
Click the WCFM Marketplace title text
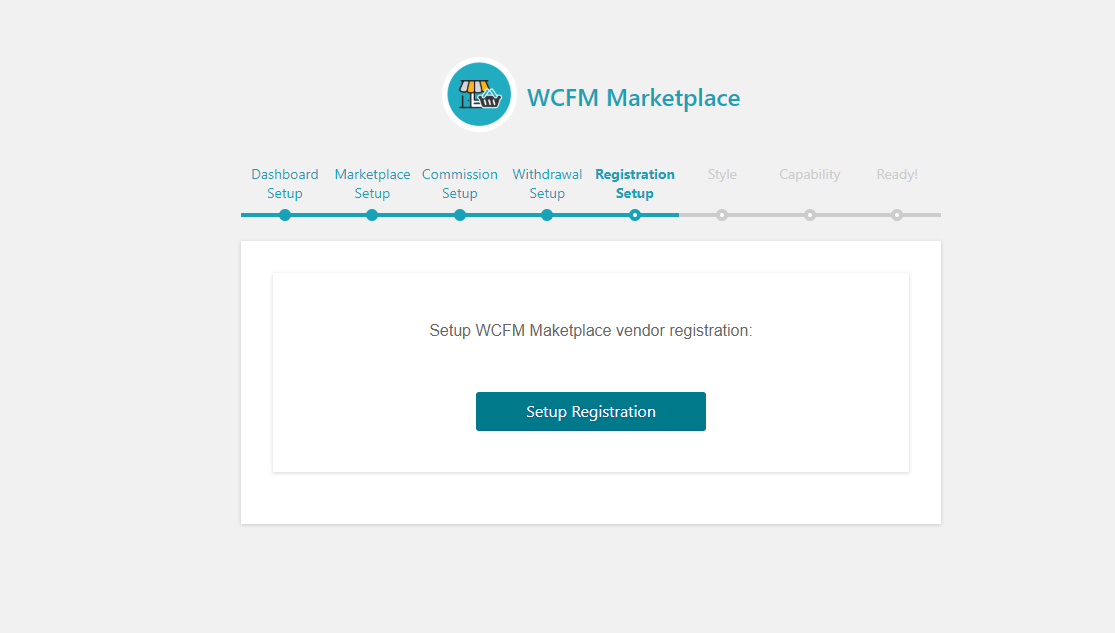(633, 97)
